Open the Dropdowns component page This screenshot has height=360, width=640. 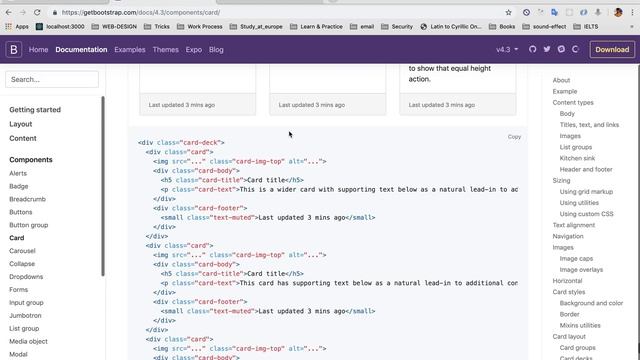pos(26,277)
